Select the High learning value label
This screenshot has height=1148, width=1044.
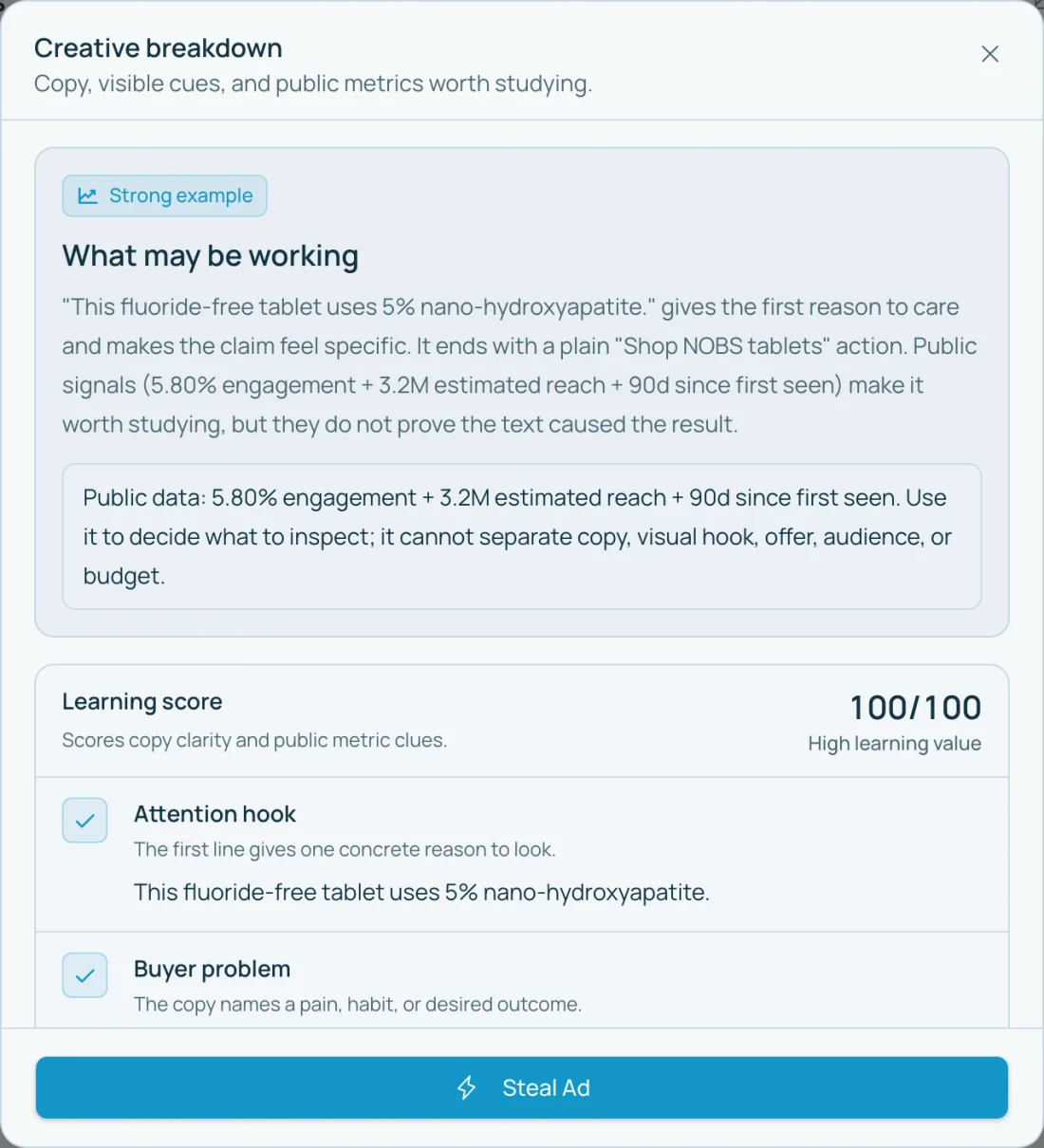(894, 744)
